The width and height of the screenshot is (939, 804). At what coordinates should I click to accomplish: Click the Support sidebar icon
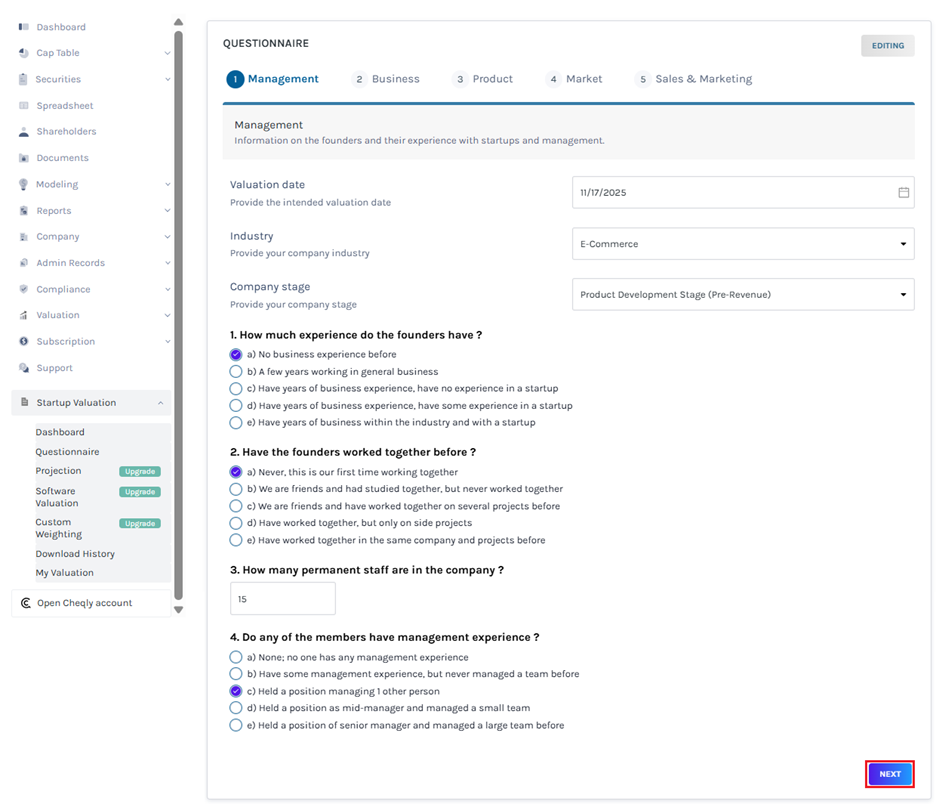pos(25,367)
